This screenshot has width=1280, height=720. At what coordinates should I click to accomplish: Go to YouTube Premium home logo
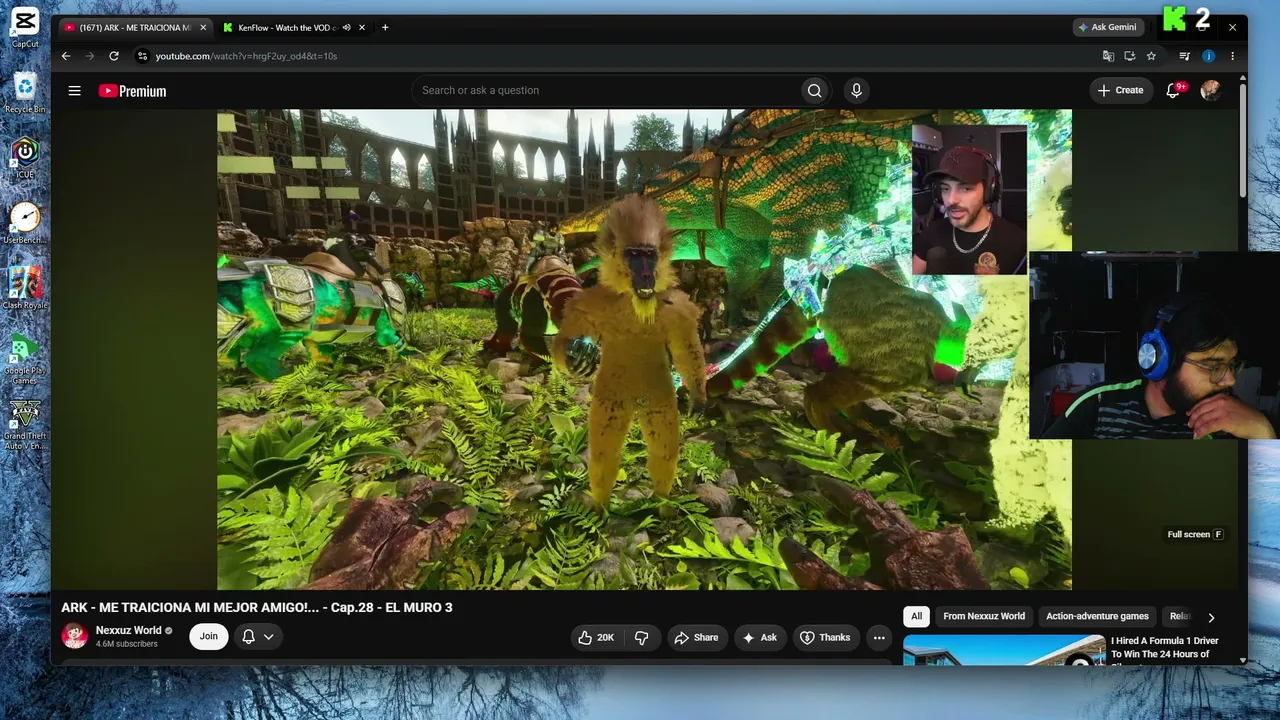[x=133, y=91]
